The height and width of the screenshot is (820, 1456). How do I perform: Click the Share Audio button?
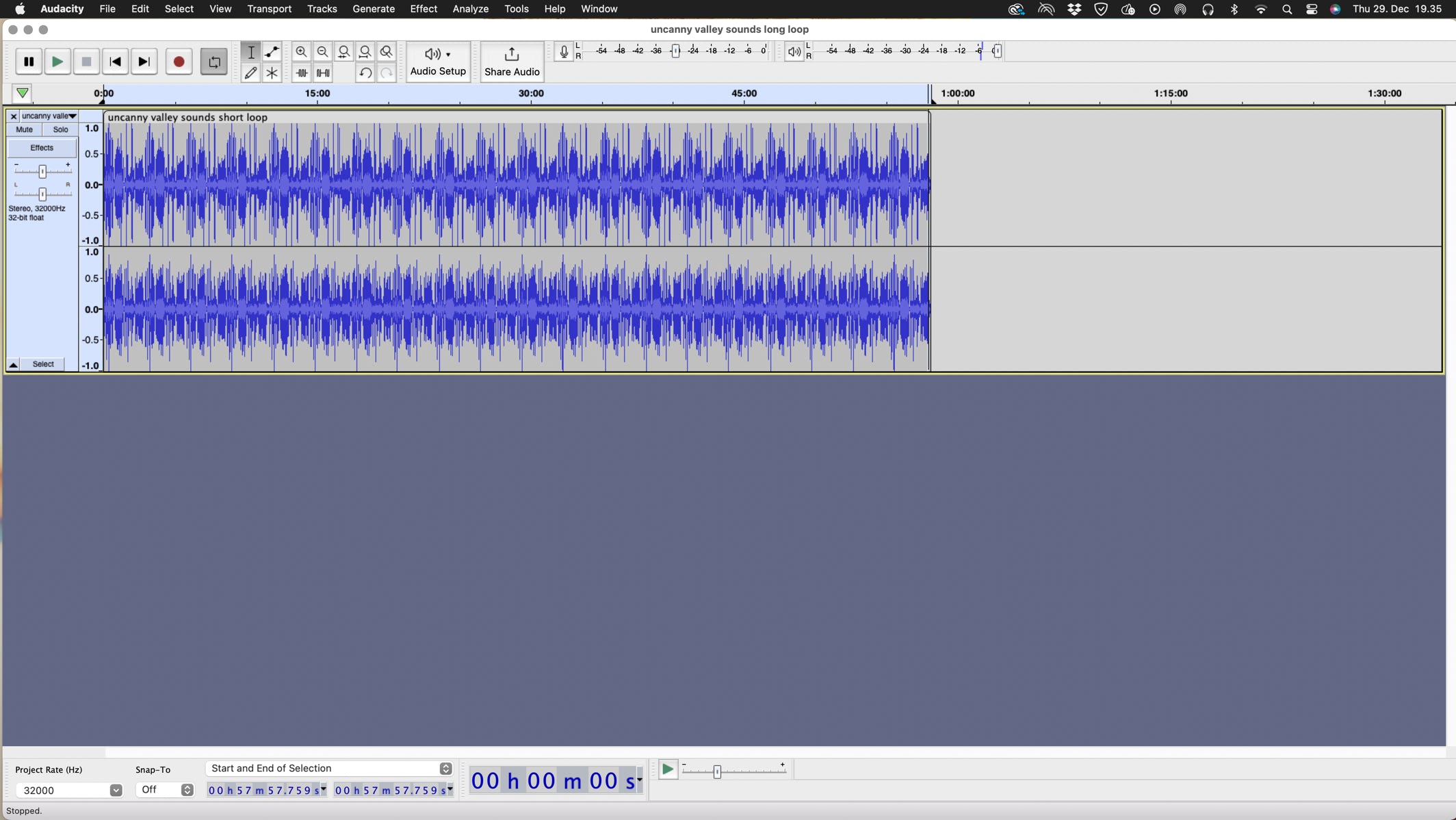[x=512, y=62]
